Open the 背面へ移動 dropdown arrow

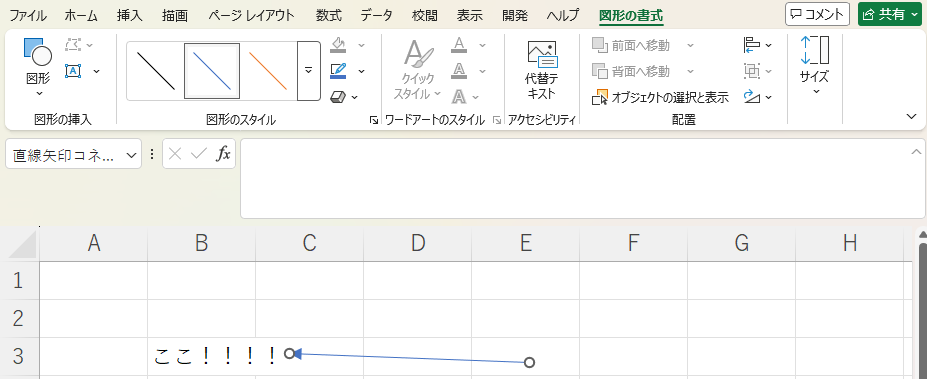690,72
